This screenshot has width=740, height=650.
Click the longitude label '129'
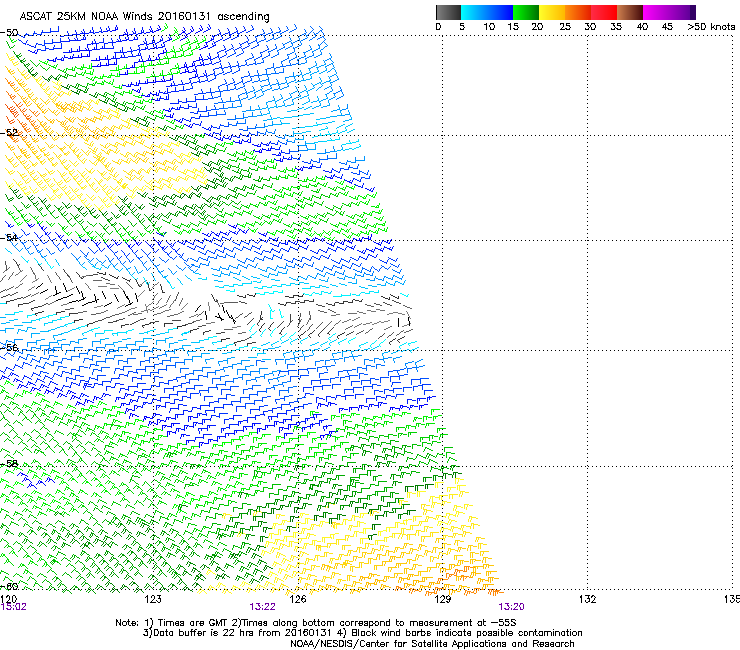[x=443, y=599]
